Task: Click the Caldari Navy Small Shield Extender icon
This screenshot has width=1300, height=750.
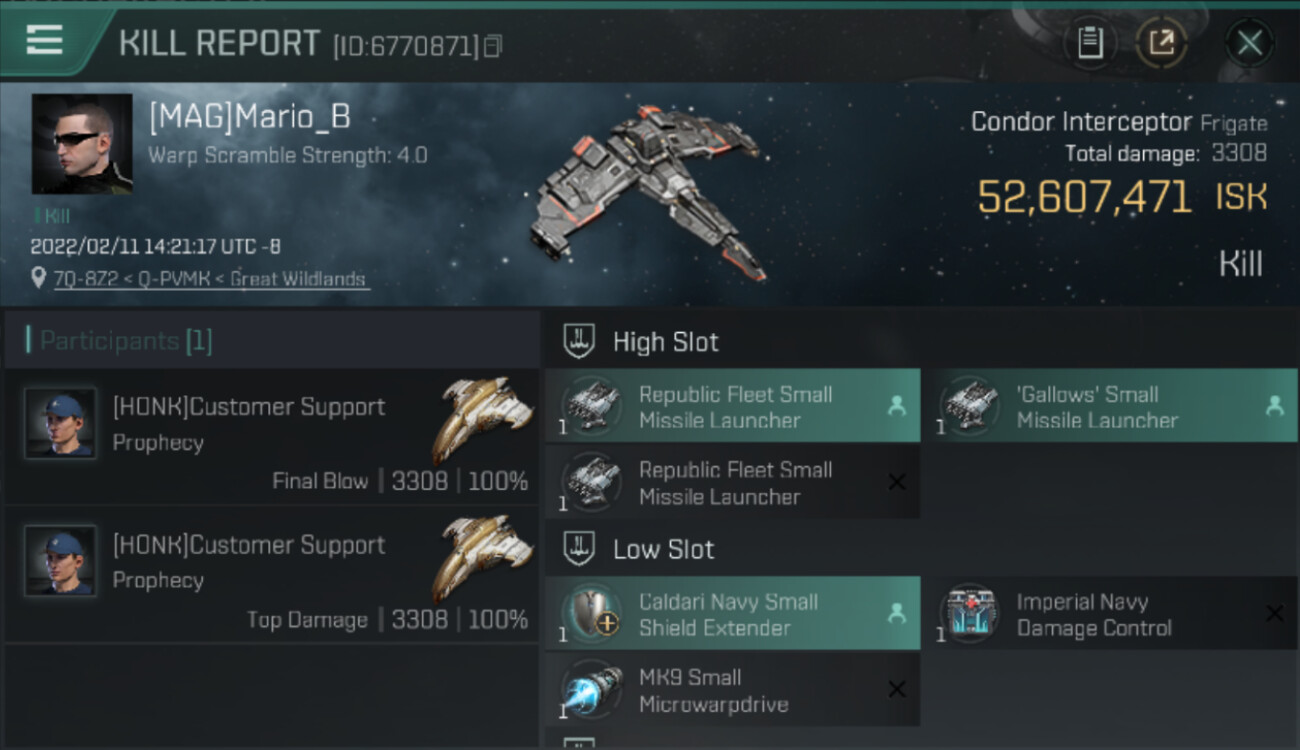Action: click(592, 614)
